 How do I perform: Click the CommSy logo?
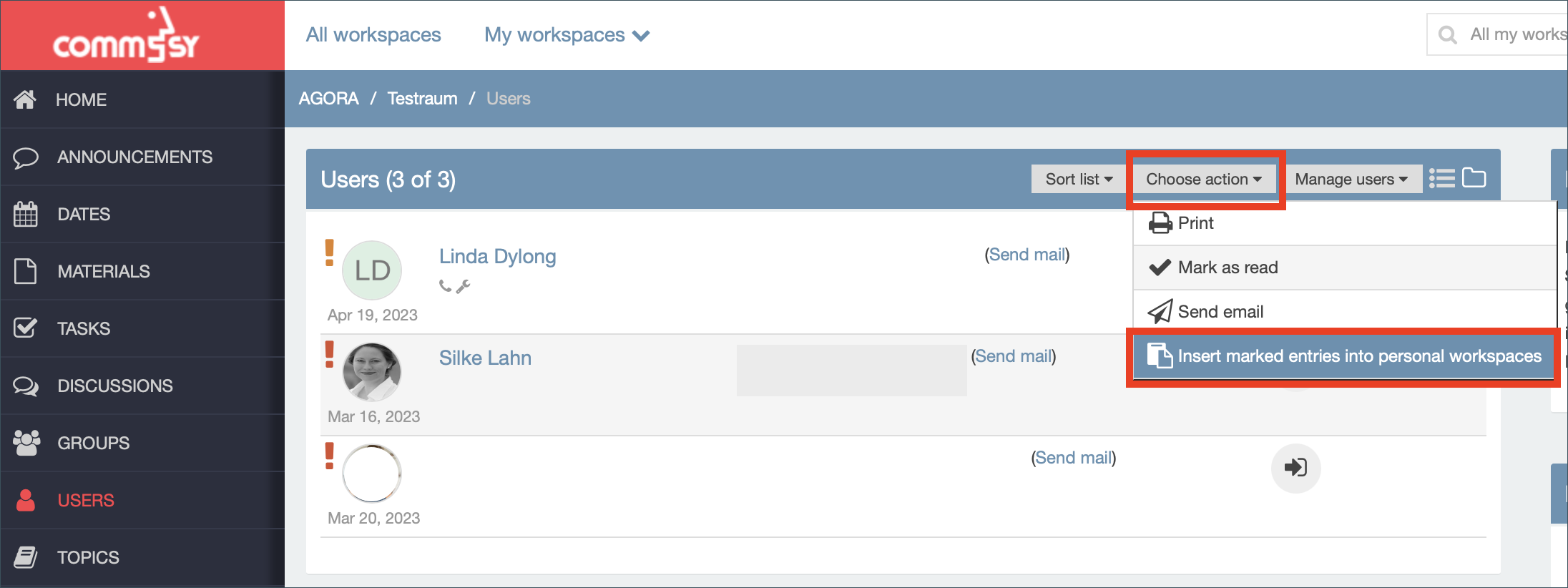click(x=126, y=35)
